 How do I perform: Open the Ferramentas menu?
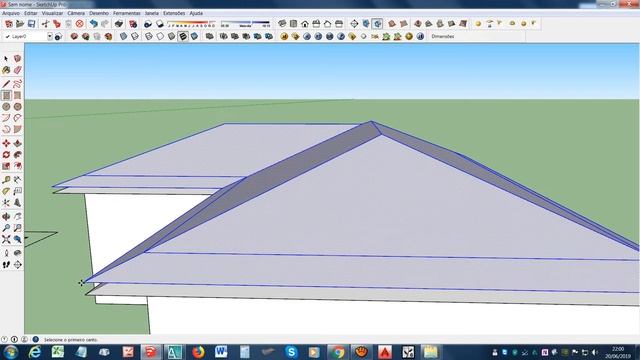click(127, 13)
